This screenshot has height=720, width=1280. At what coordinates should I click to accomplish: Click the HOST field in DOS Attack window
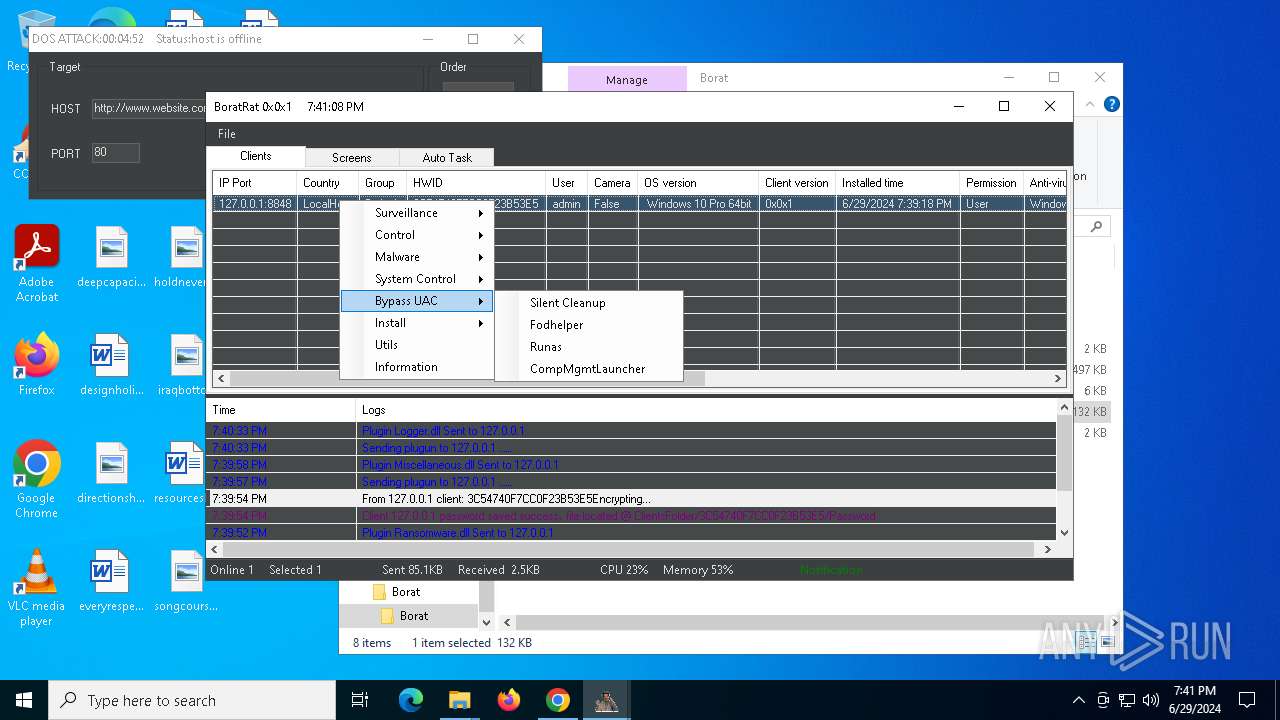coord(150,108)
